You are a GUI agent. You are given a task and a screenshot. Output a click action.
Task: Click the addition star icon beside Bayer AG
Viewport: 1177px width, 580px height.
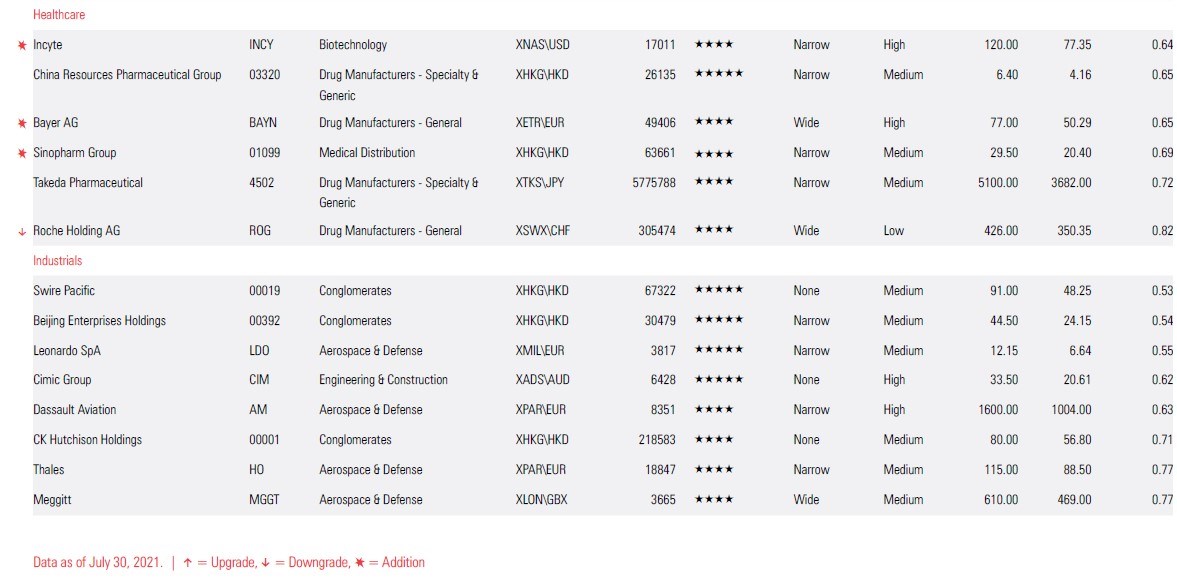tap(22, 123)
